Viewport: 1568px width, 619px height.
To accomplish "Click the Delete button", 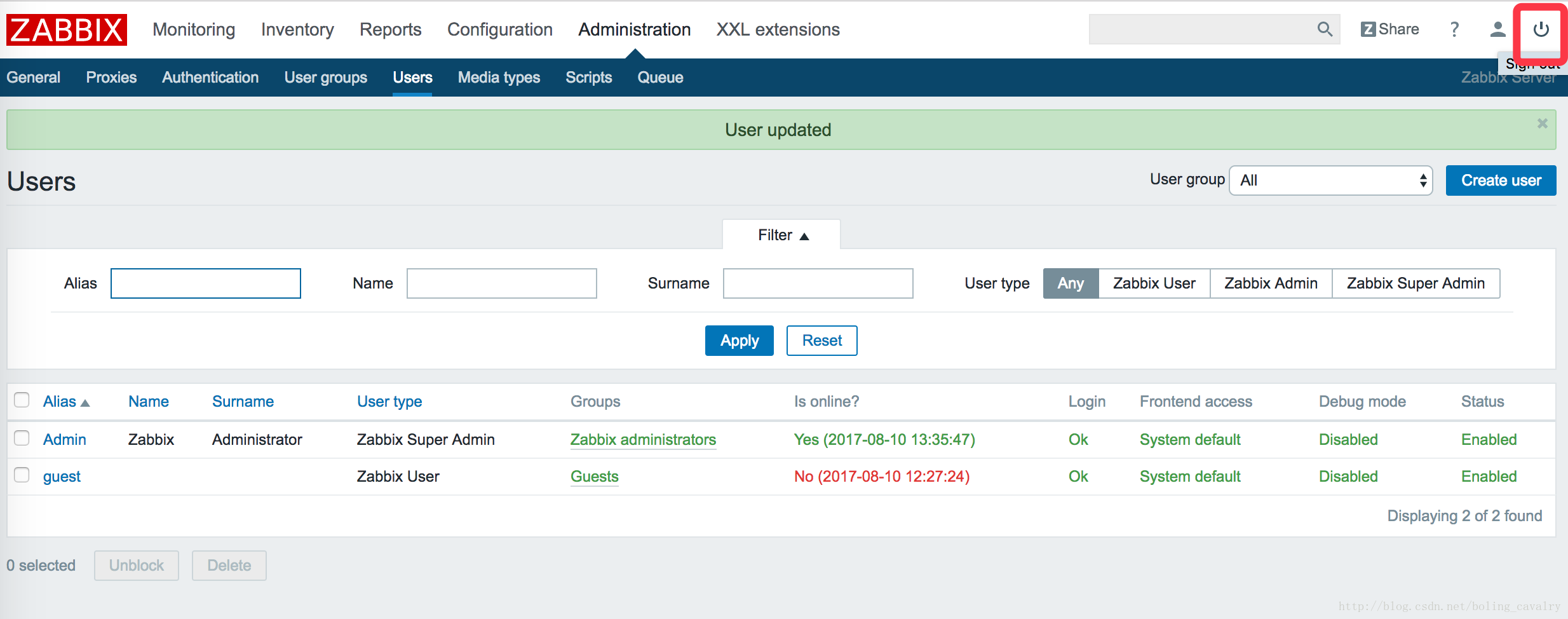I will 229,566.
